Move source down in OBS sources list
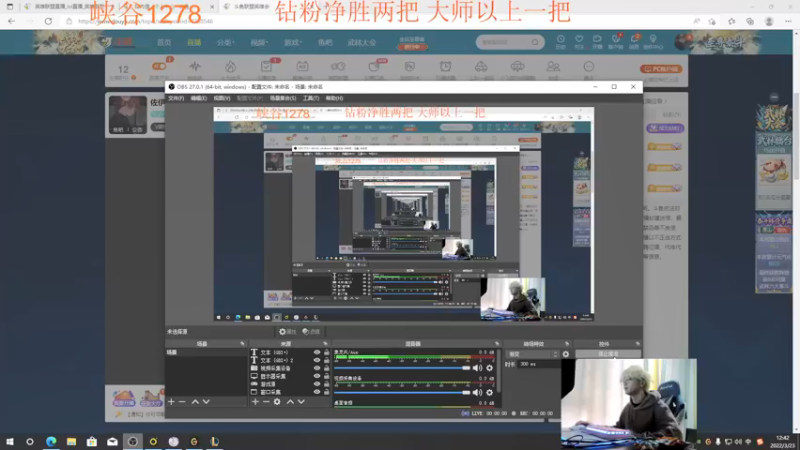This screenshot has width=800, height=450. (301, 402)
